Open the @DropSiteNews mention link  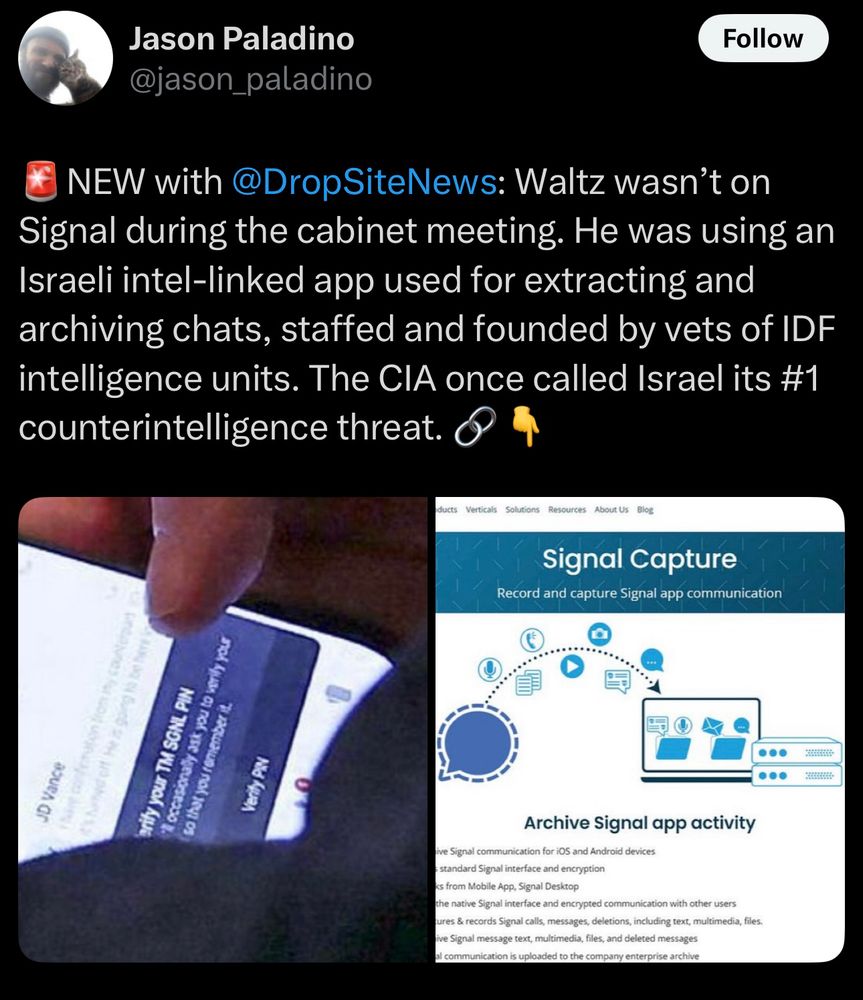click(364, 182)
